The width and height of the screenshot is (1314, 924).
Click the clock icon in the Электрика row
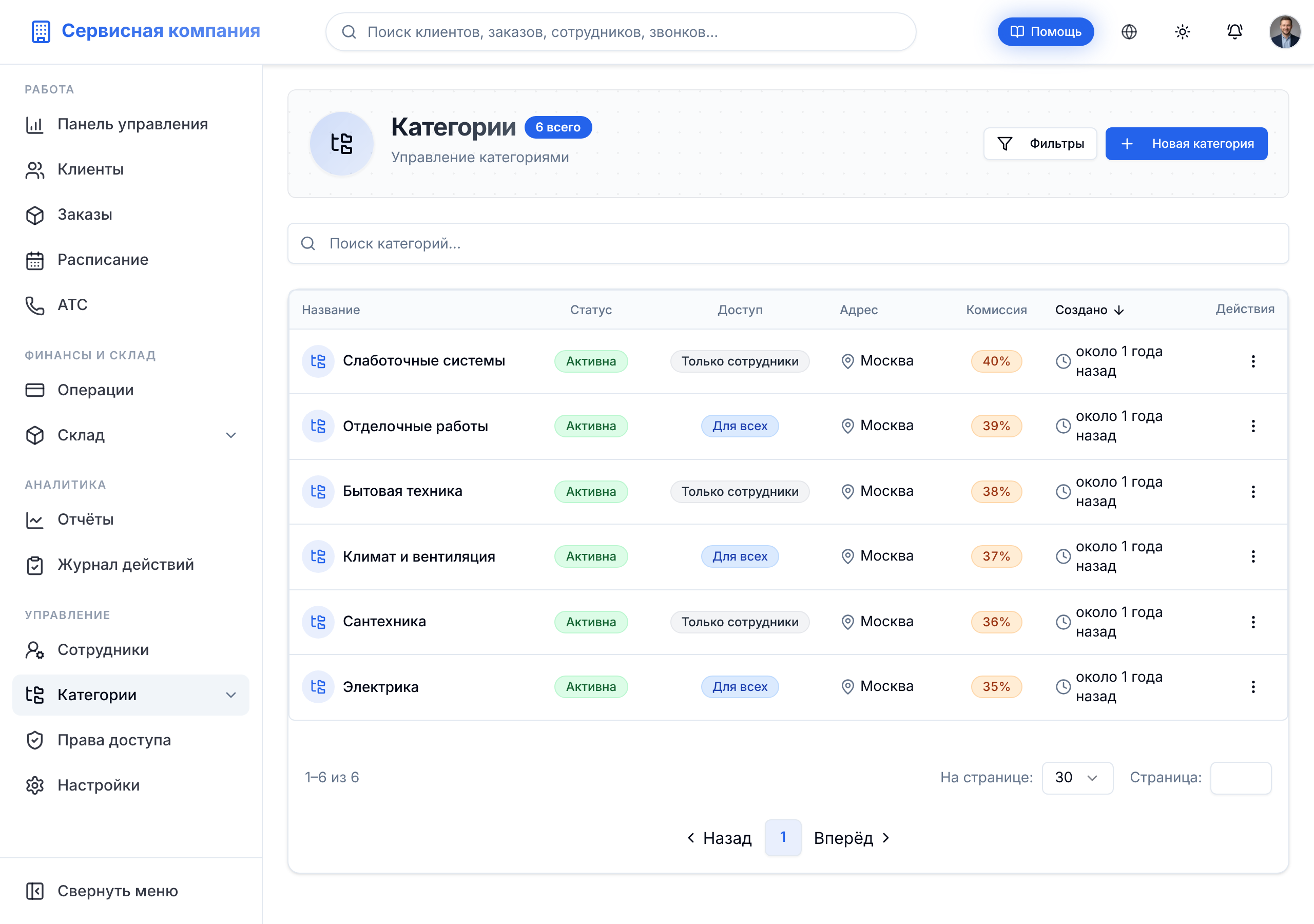tap(1063, 686)
